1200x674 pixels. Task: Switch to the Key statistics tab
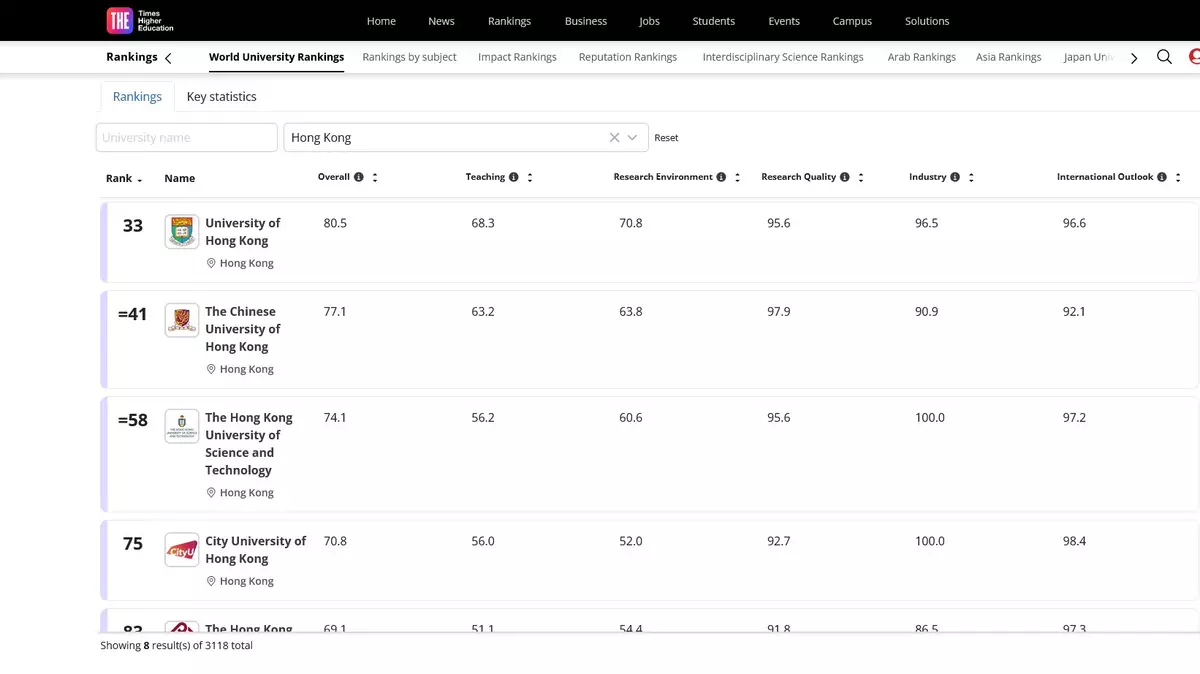click(x=221, y=97)
